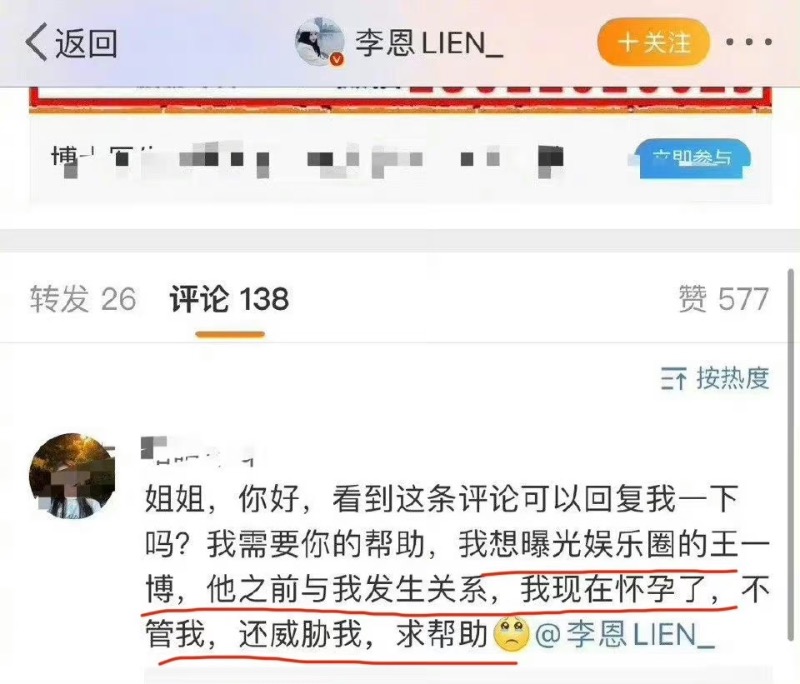Click the verified badge on header avatar
Image resolution: width=800 pixels, height=684 pixels.
[x=336, y=60]
